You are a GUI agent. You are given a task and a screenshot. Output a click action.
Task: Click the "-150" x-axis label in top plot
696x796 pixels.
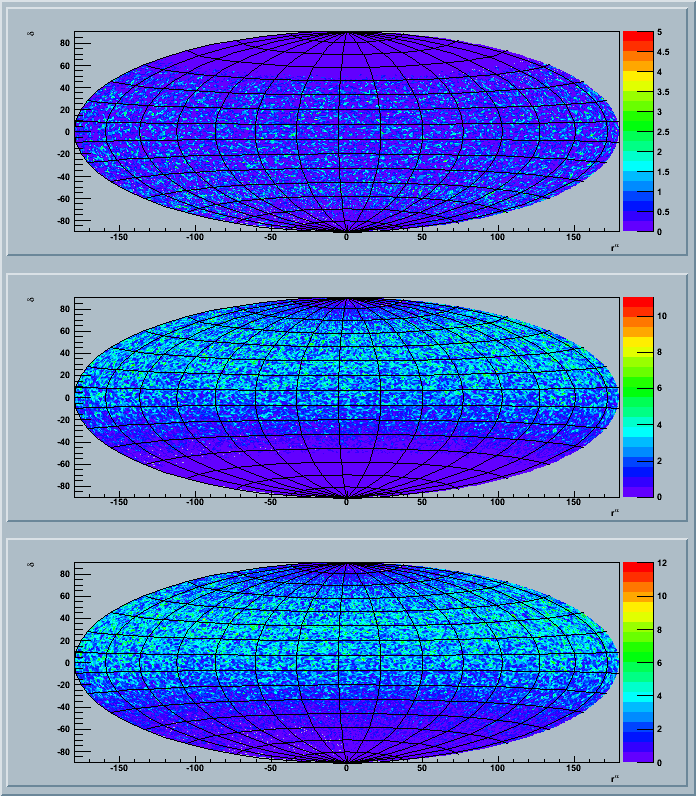119,237
